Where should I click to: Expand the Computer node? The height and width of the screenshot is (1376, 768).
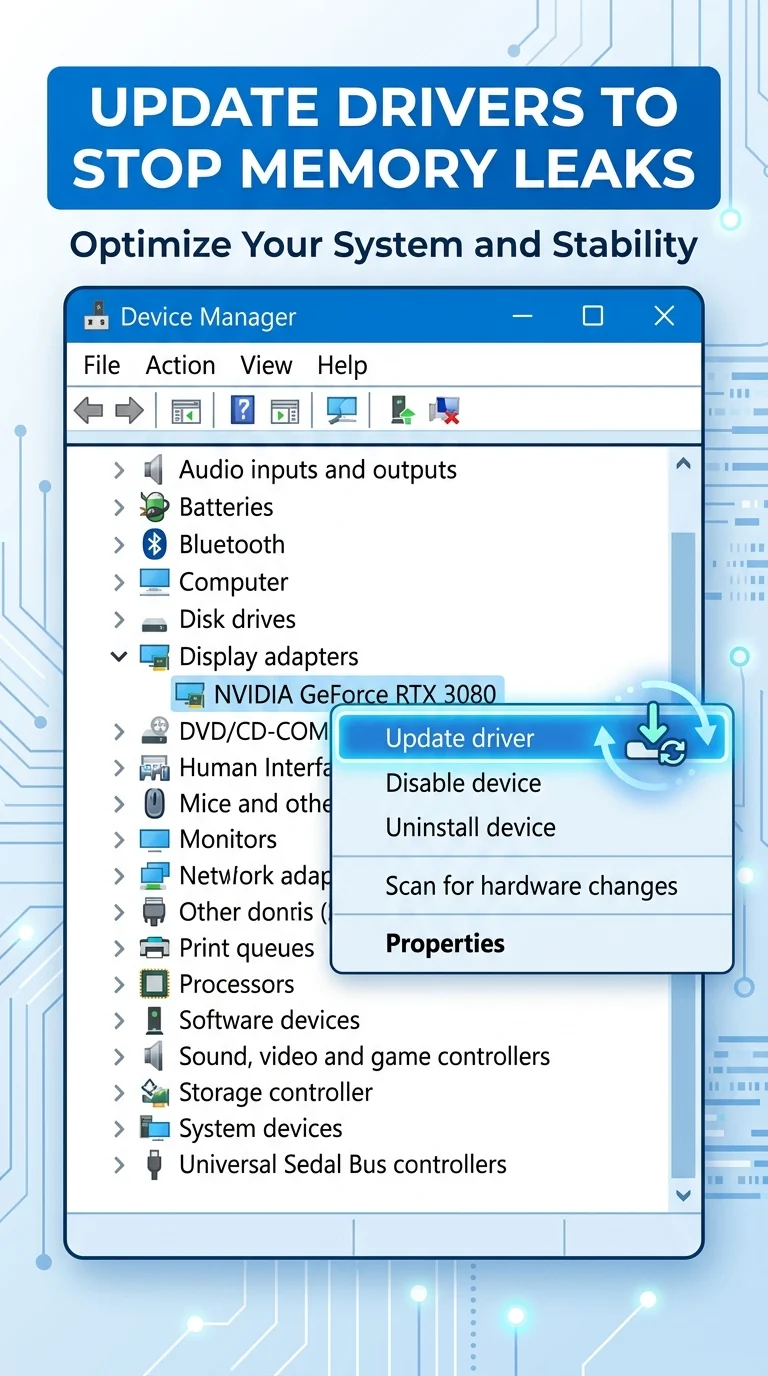(x=119, y=582)
